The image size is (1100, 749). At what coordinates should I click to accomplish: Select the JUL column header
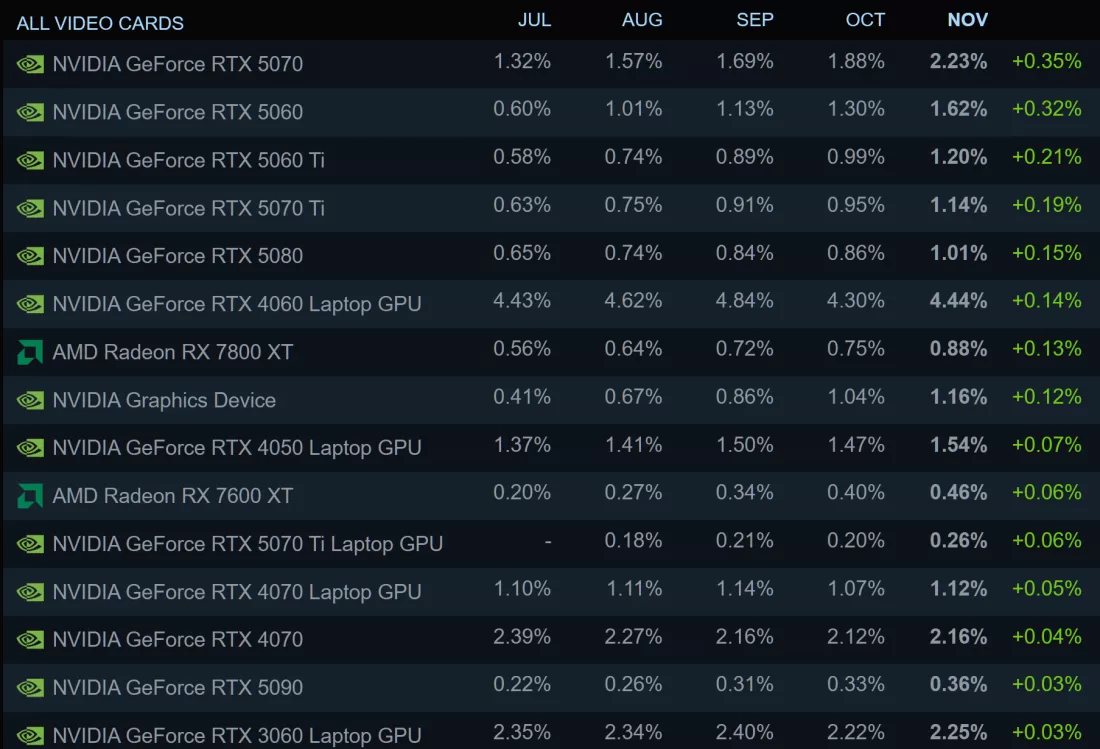[x=535, y=20]
